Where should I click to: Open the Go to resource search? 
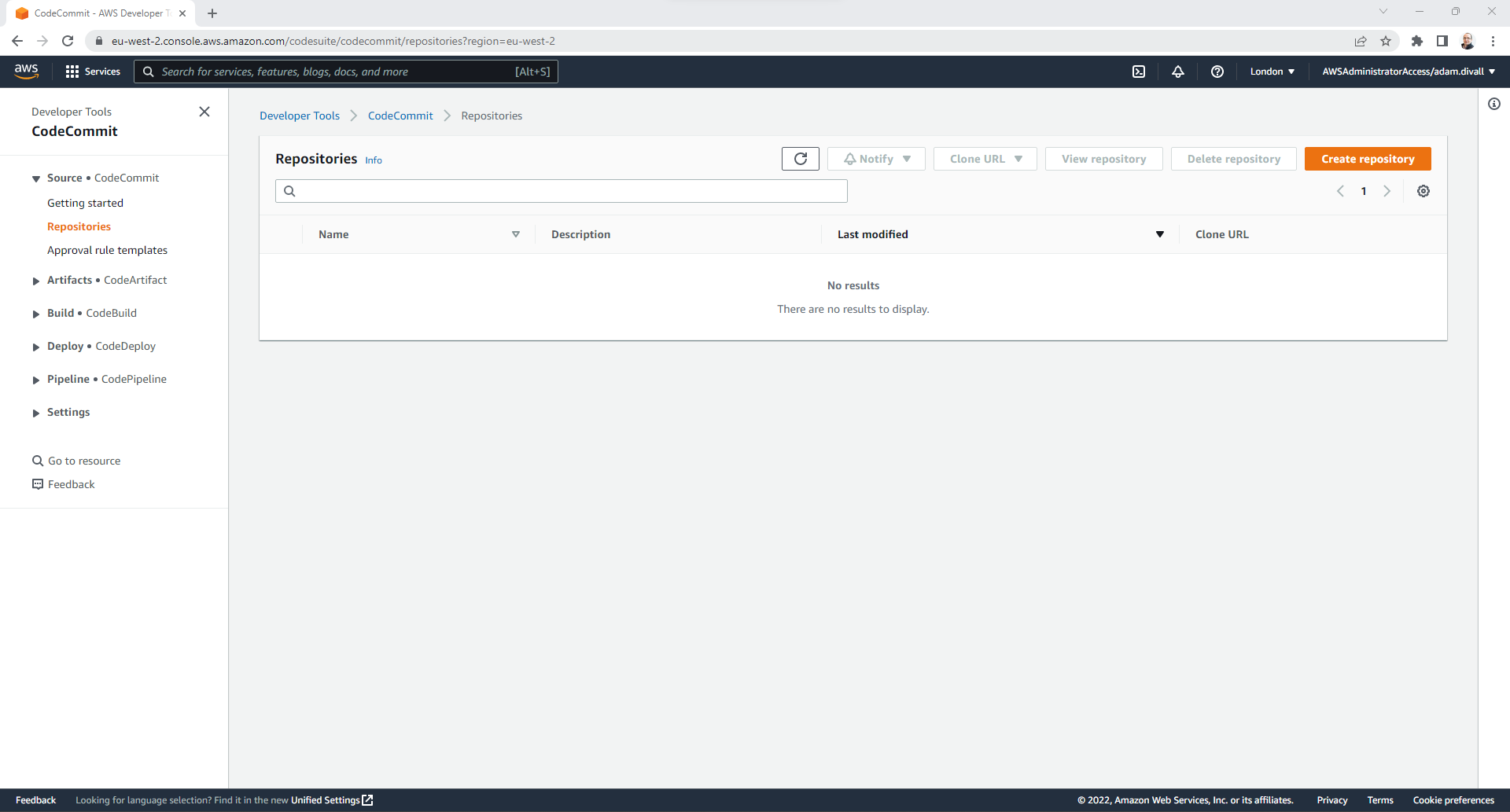[76, 461]
